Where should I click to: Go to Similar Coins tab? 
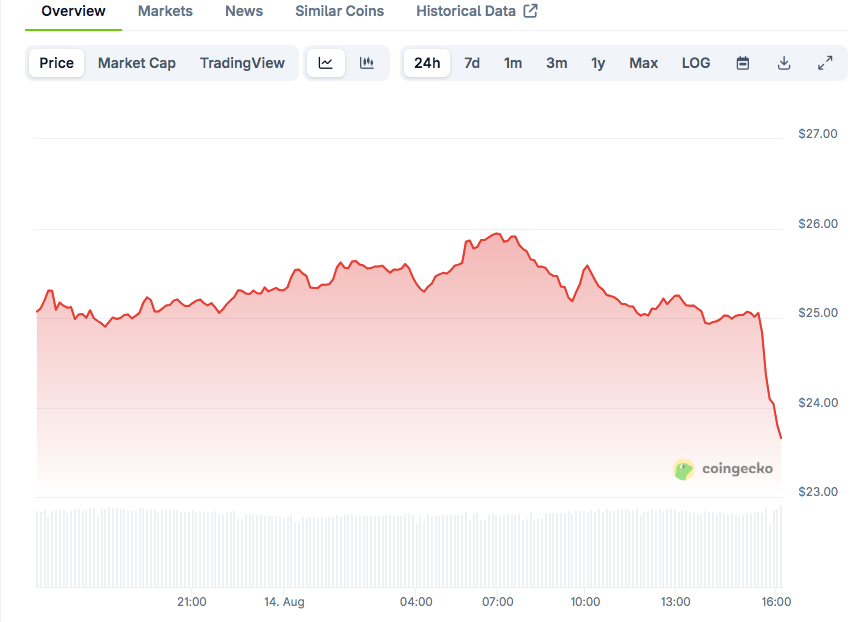click(x=339, y=11)
